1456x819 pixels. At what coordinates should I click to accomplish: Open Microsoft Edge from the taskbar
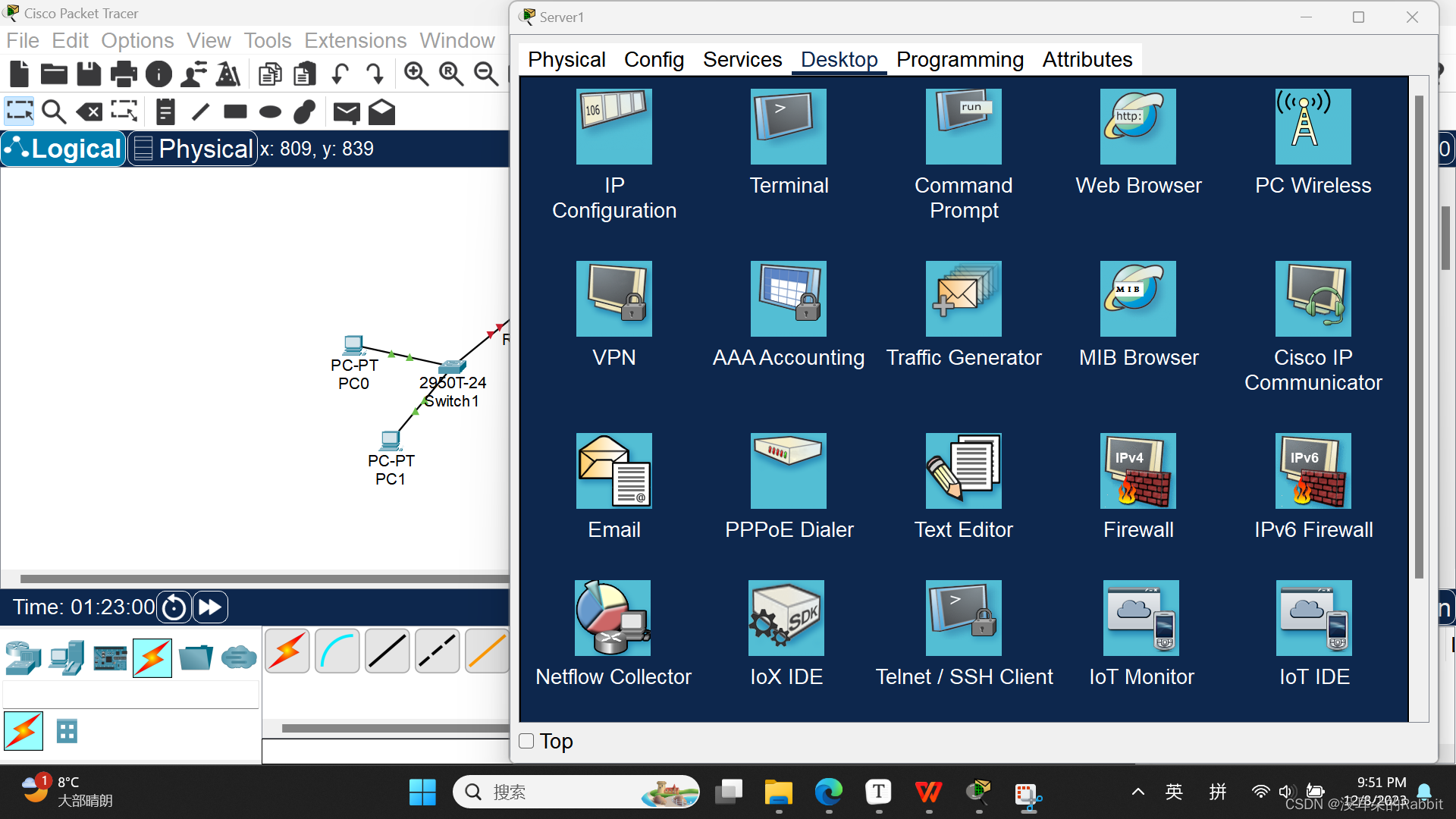[828, 792]
